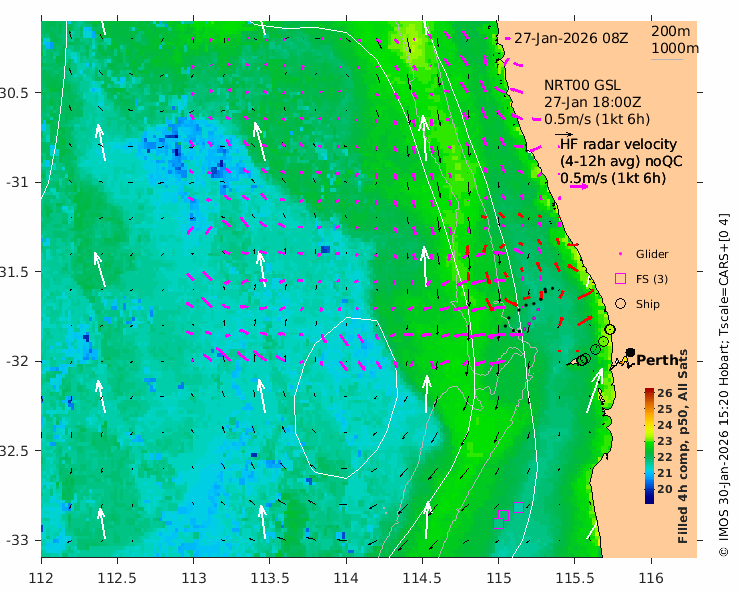Click the Glider legend magenta dot
The image size is (740, 592).
tap(620, 254)
